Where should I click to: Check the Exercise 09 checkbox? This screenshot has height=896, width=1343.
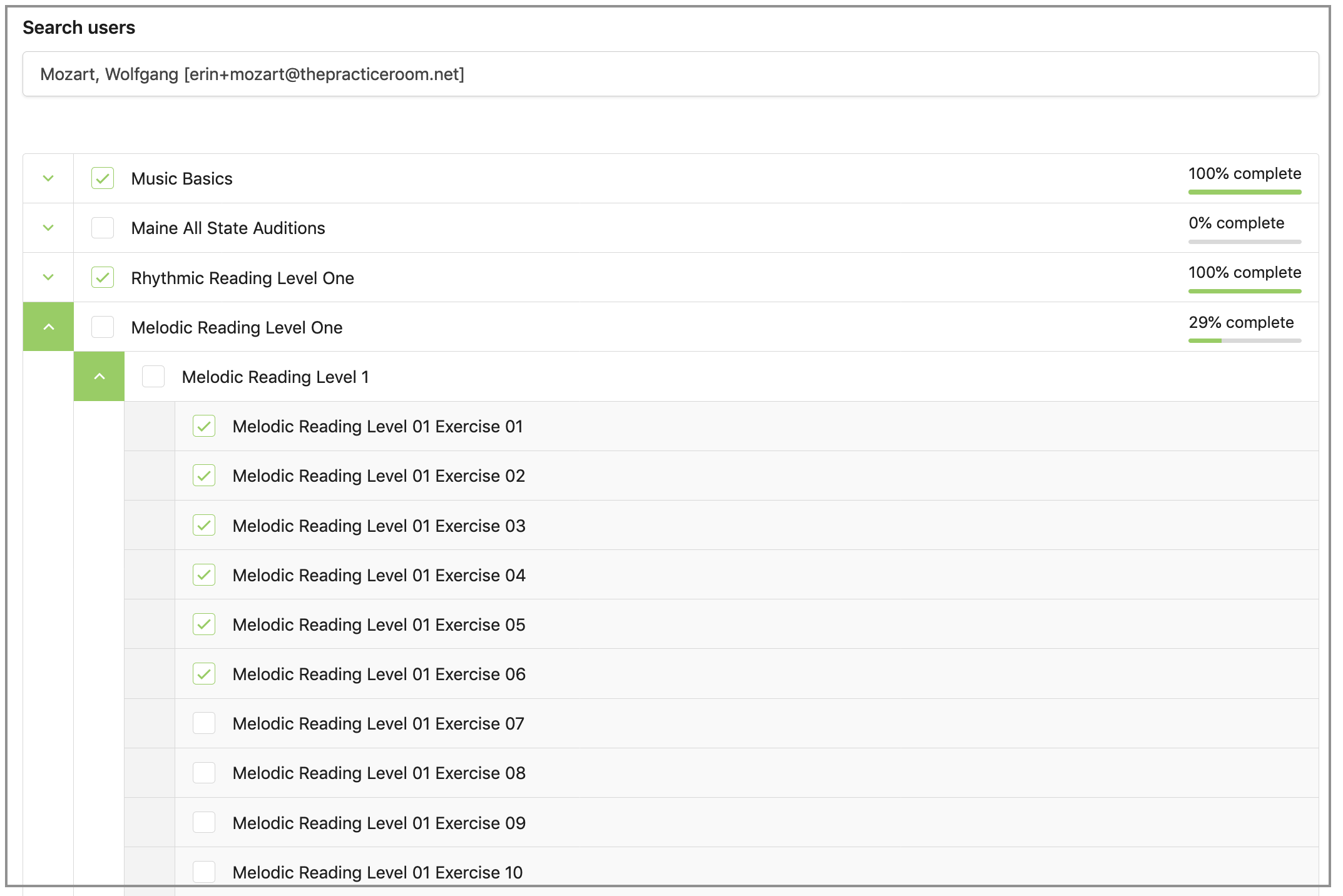(x=204, y=823)
